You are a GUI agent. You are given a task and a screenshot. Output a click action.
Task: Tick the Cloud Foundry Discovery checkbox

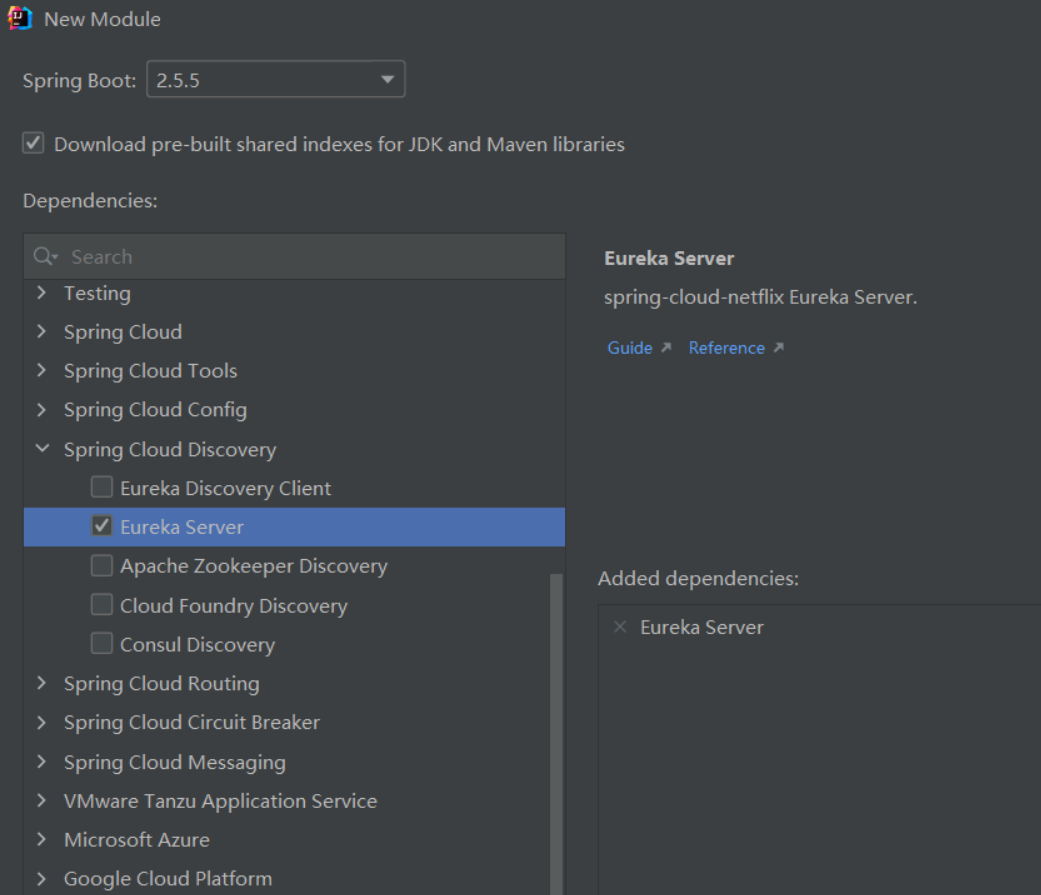[x=102, y=604]
